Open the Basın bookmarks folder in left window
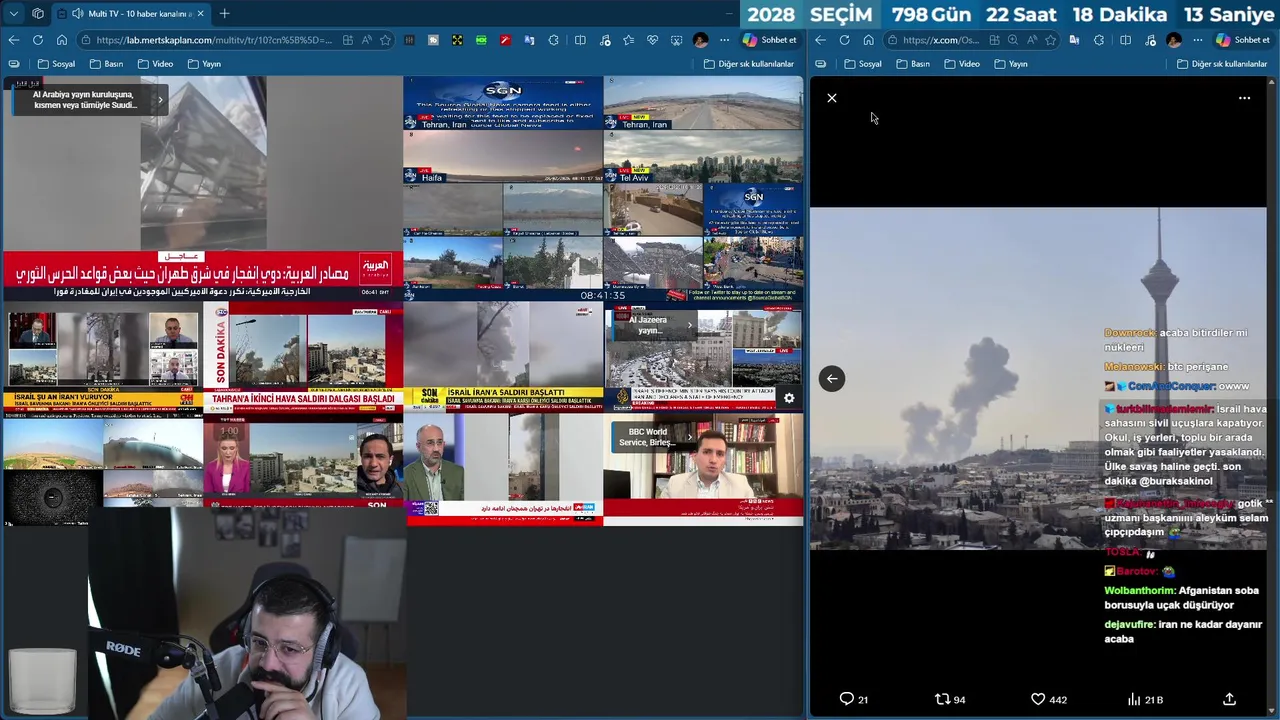The image size is (1280, 720). coord(107,64)
